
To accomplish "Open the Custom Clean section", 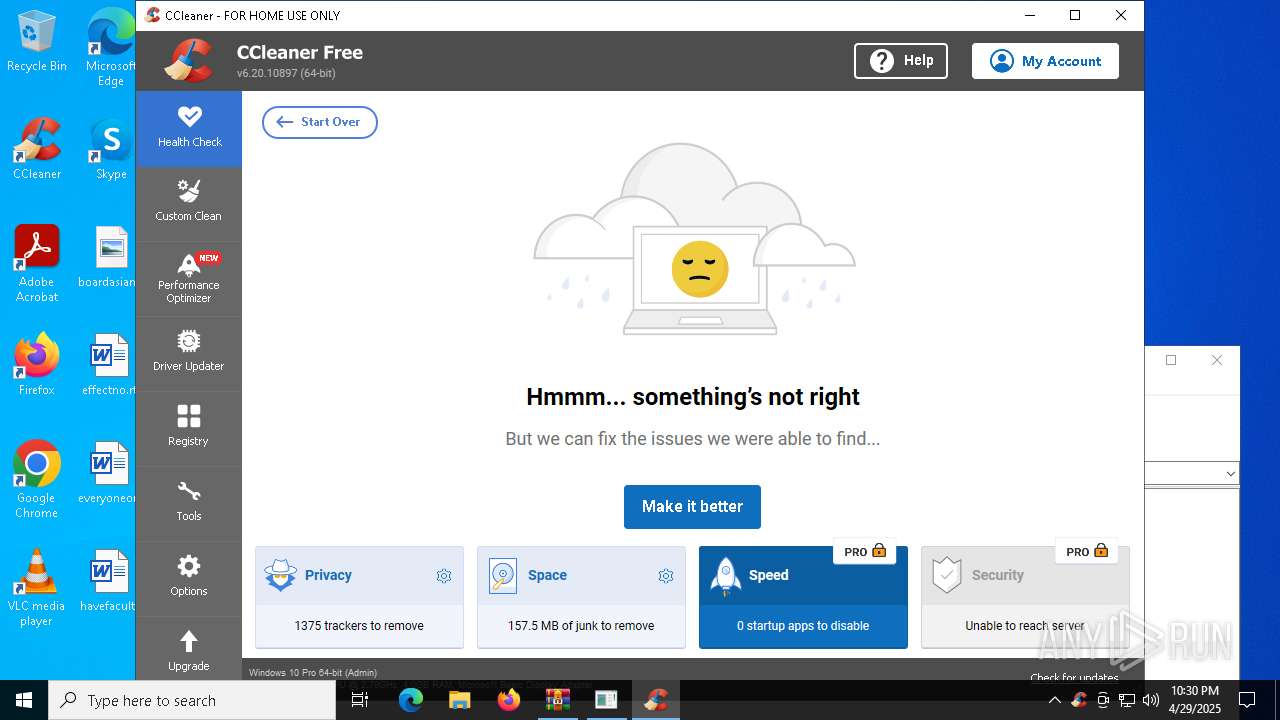I will (x=189, y=203).
